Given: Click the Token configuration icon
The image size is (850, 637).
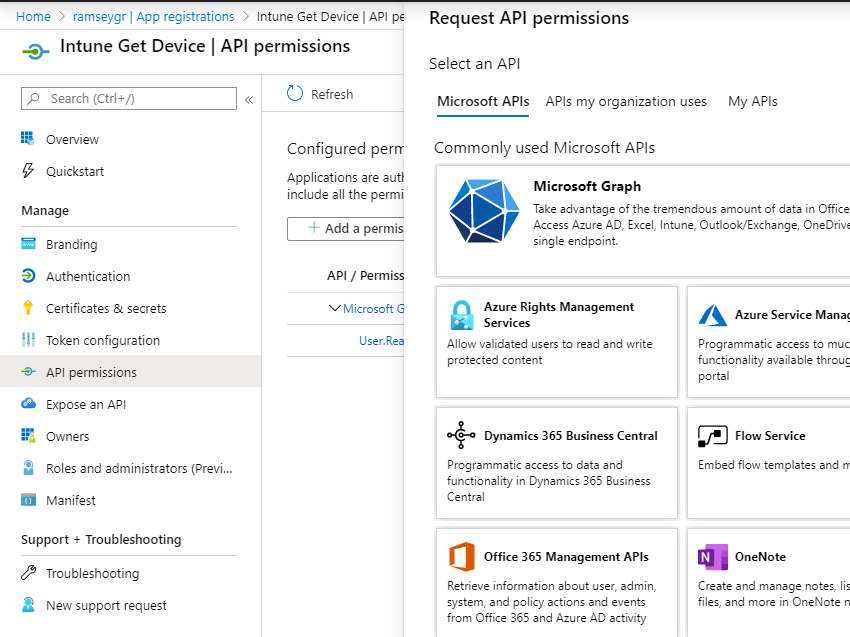Looking at the screenshot, I should (29, 340).
